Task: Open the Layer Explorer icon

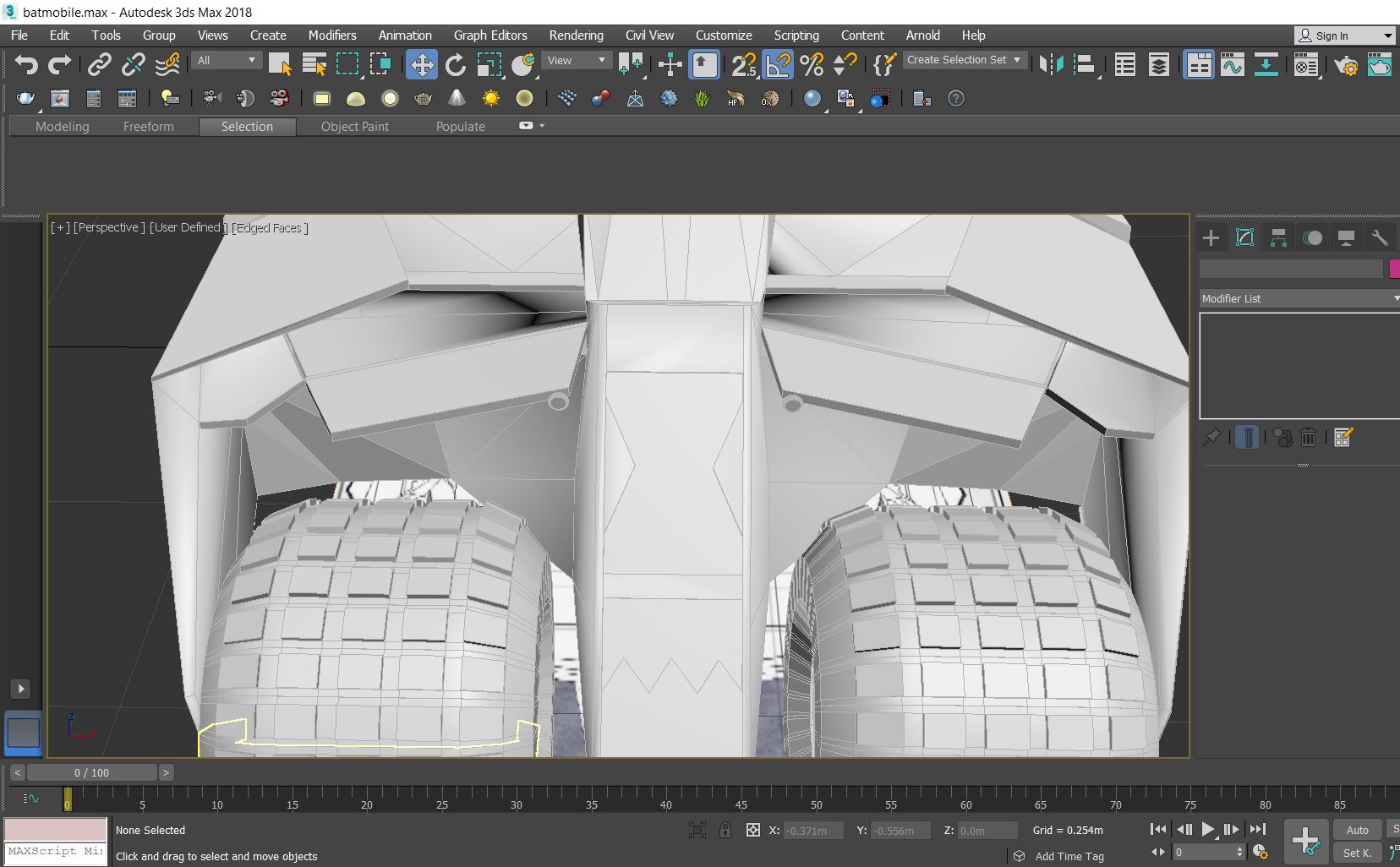Action: [x=1159, y=64]
